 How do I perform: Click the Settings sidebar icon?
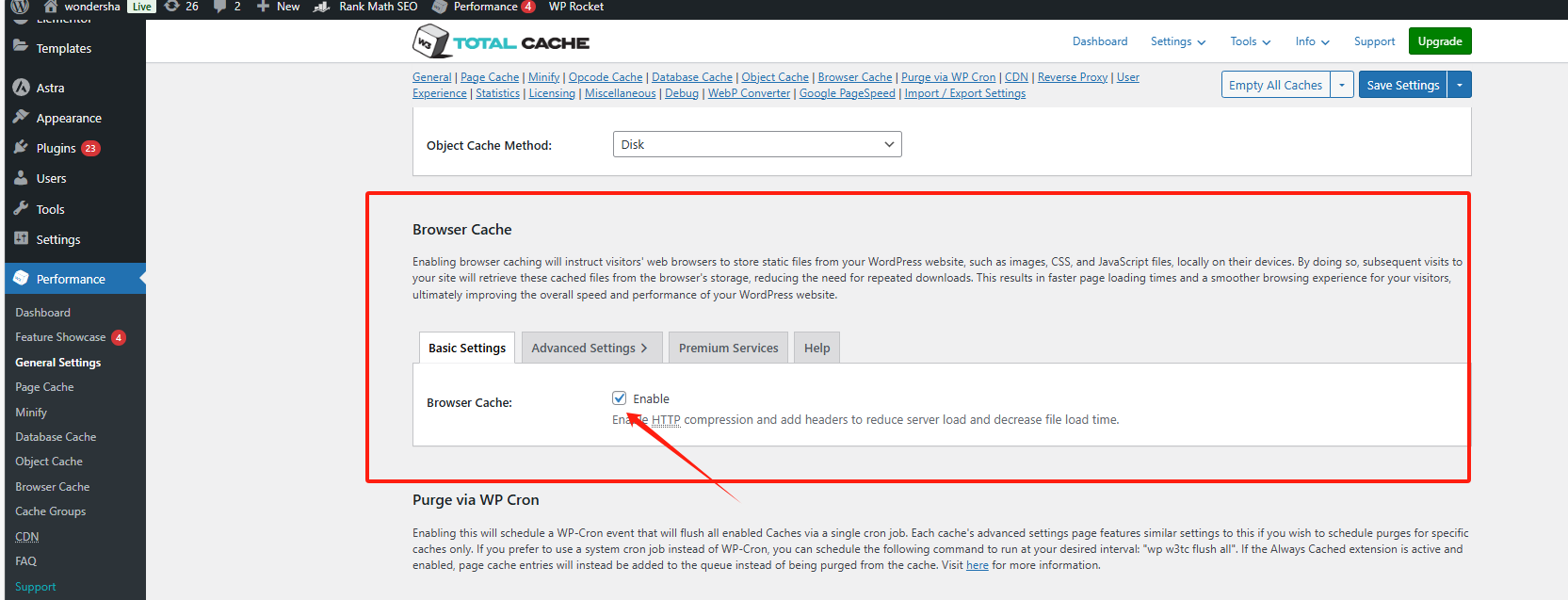click(x=22, y=239)
